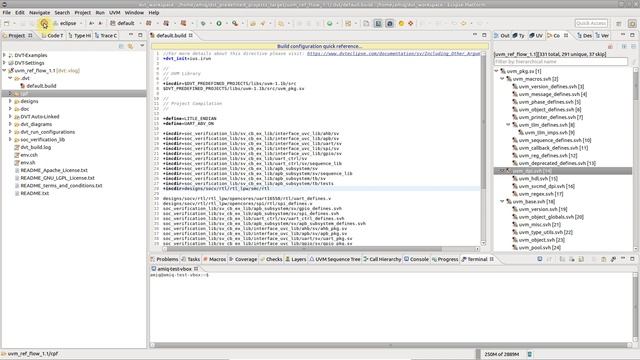Click the editor vertical scrollbar
640x360 pixels.
[x=483, y=149]
